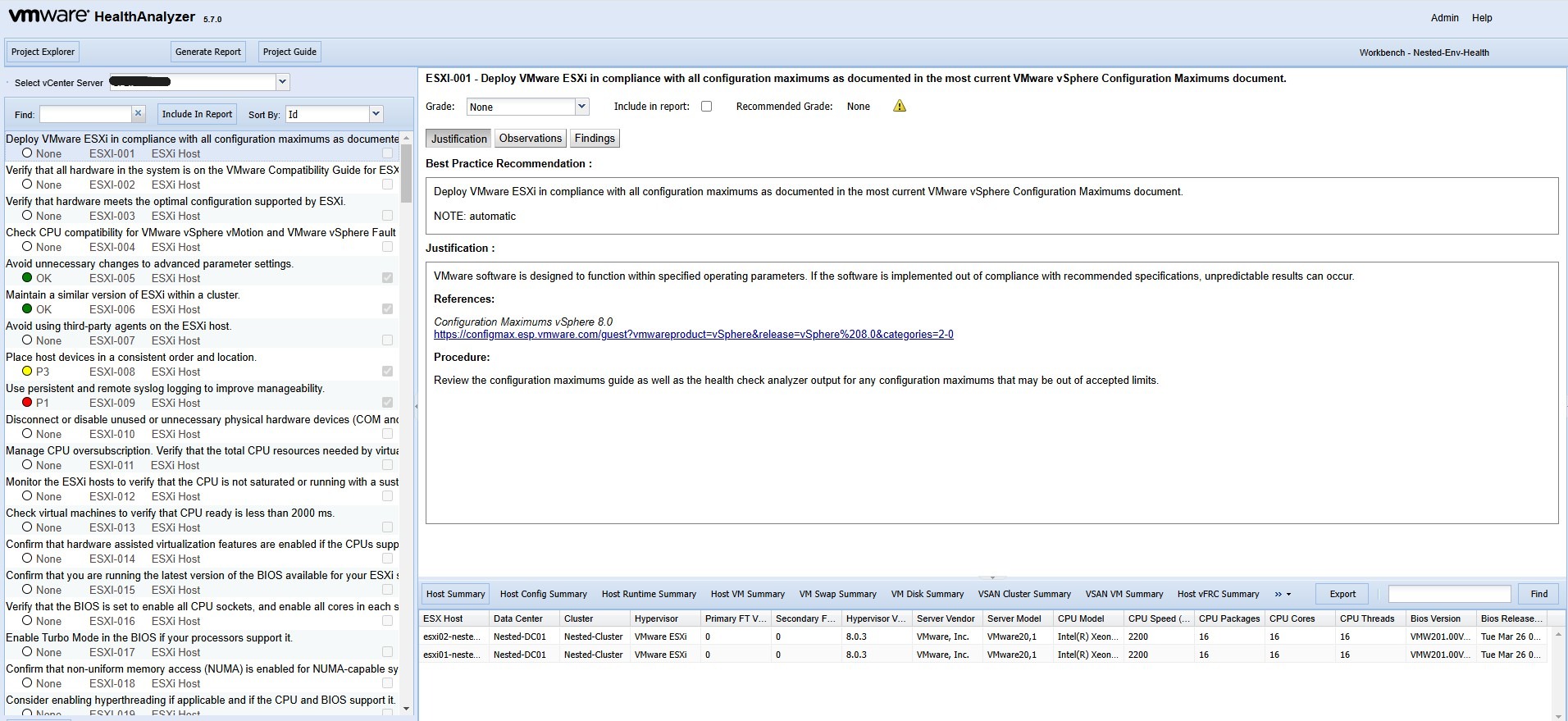The height and width of the screenshot is (721, 1568).
Task: Clear the Find field with X icon
Action: click(x=139, y=114)
